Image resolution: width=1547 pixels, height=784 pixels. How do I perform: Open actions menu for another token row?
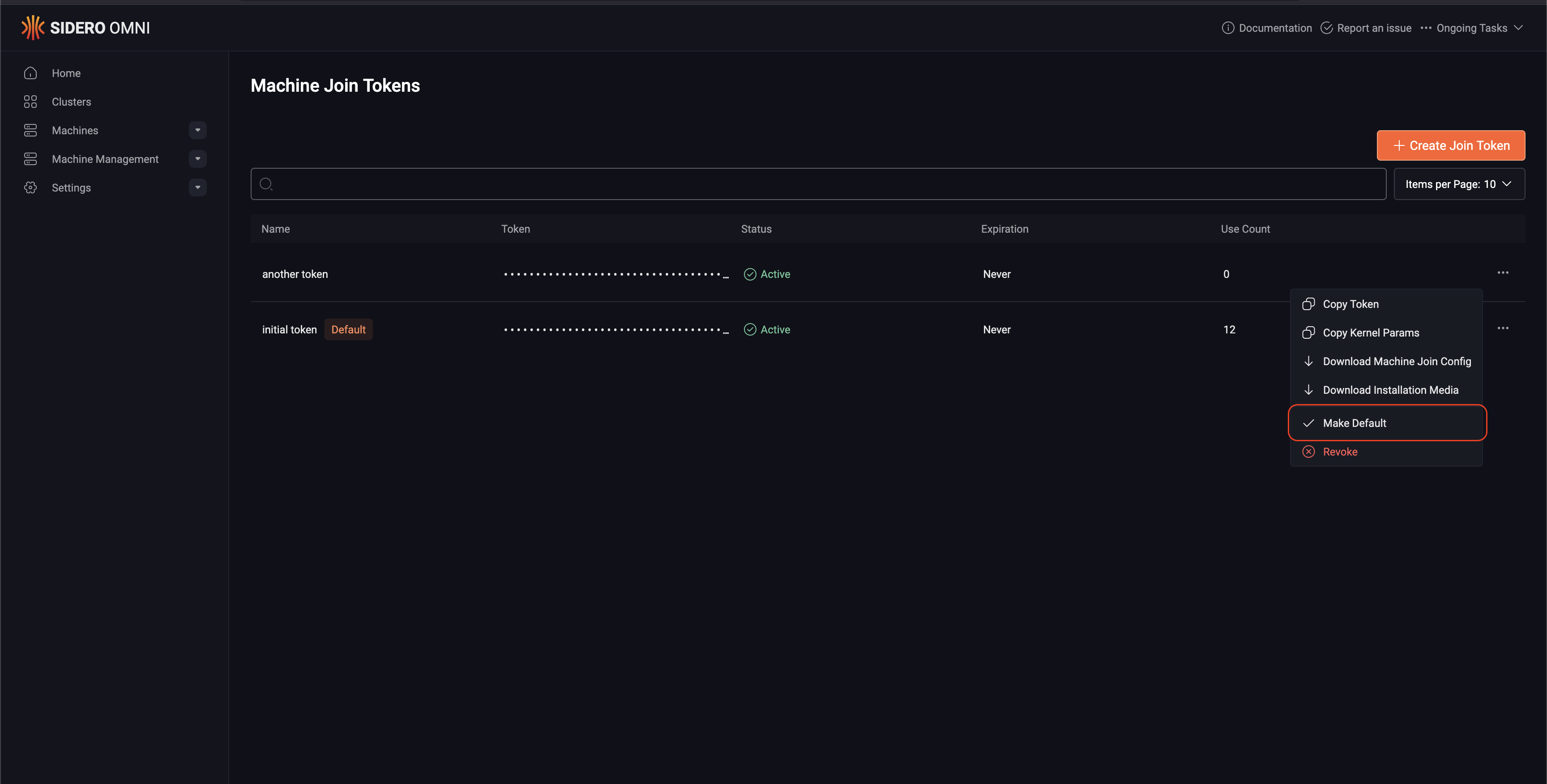pyautogui.click(x=1503, y=273)
